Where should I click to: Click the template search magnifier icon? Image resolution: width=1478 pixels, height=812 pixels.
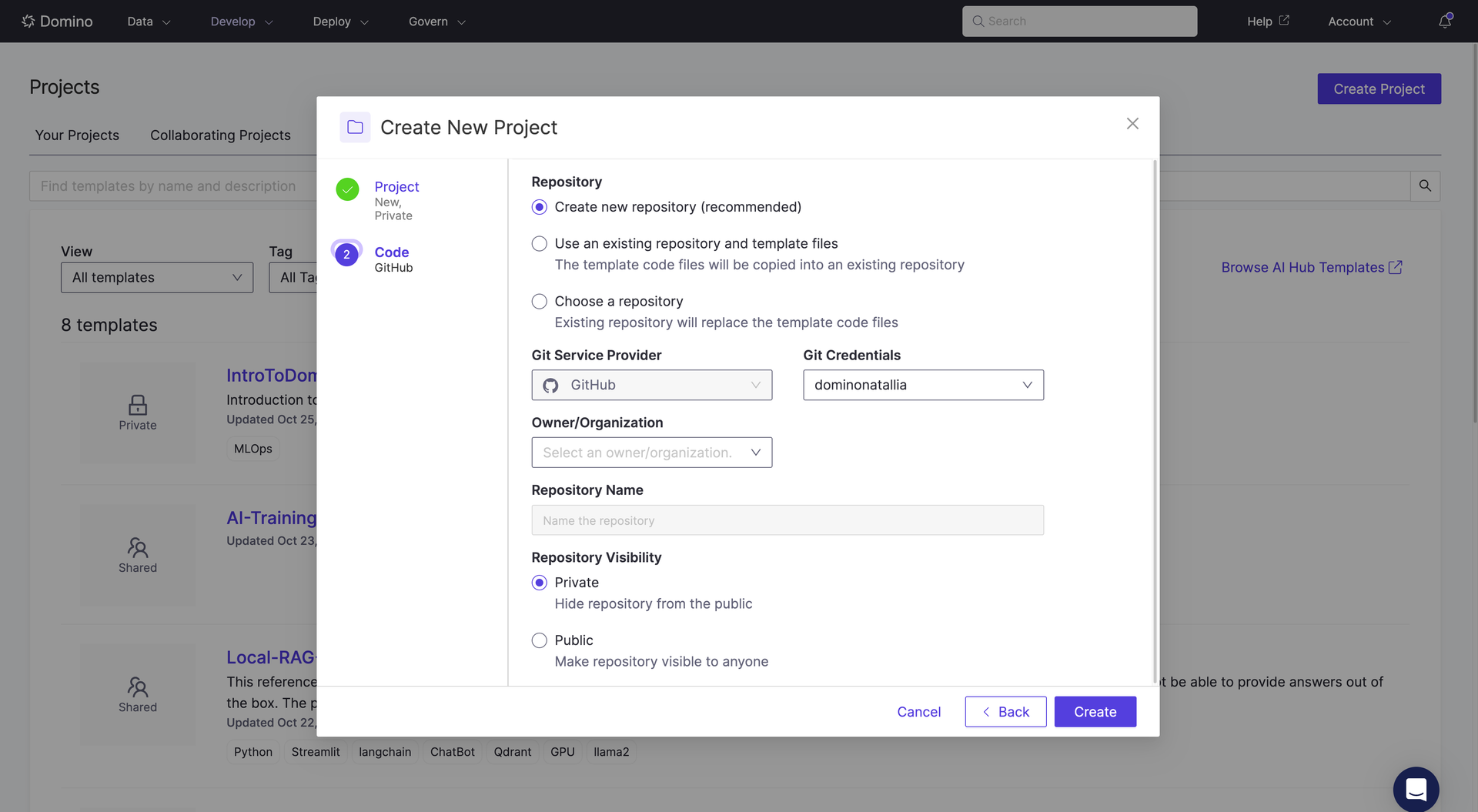tap(1425, 185)
